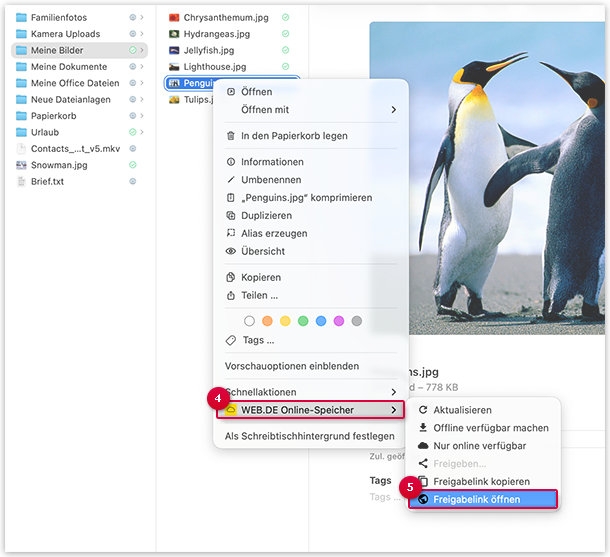Click the penguins preview image
The image size is (610, 557).
pos(507,178)
